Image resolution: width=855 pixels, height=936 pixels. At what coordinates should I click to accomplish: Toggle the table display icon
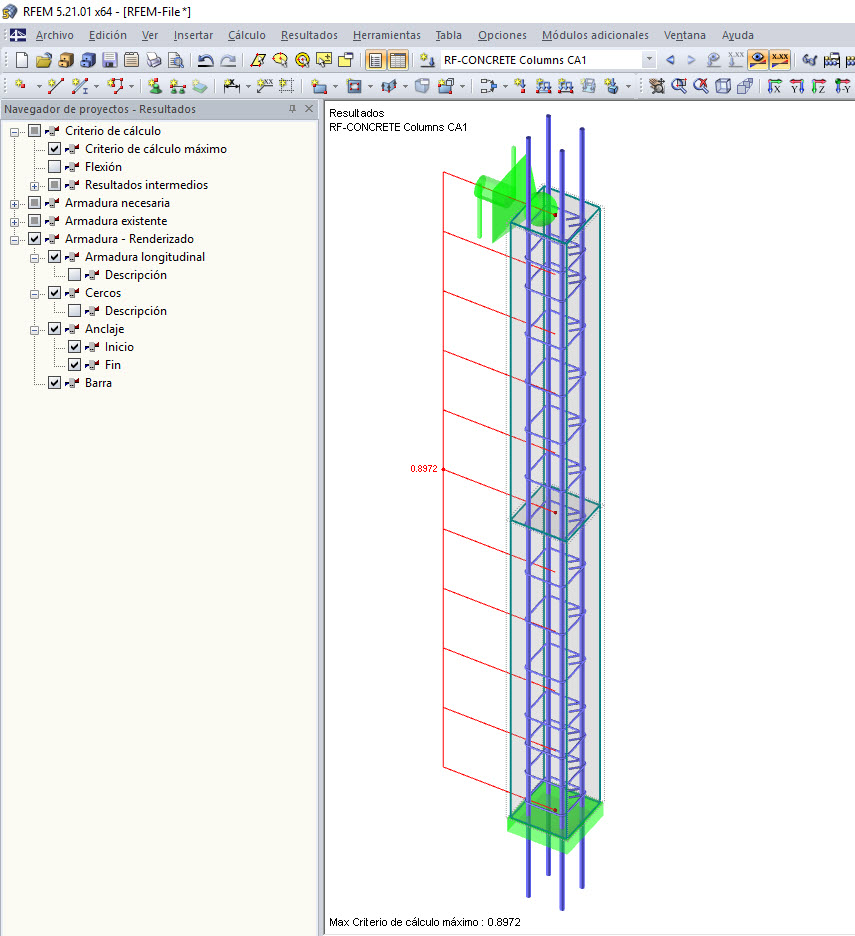398,60
